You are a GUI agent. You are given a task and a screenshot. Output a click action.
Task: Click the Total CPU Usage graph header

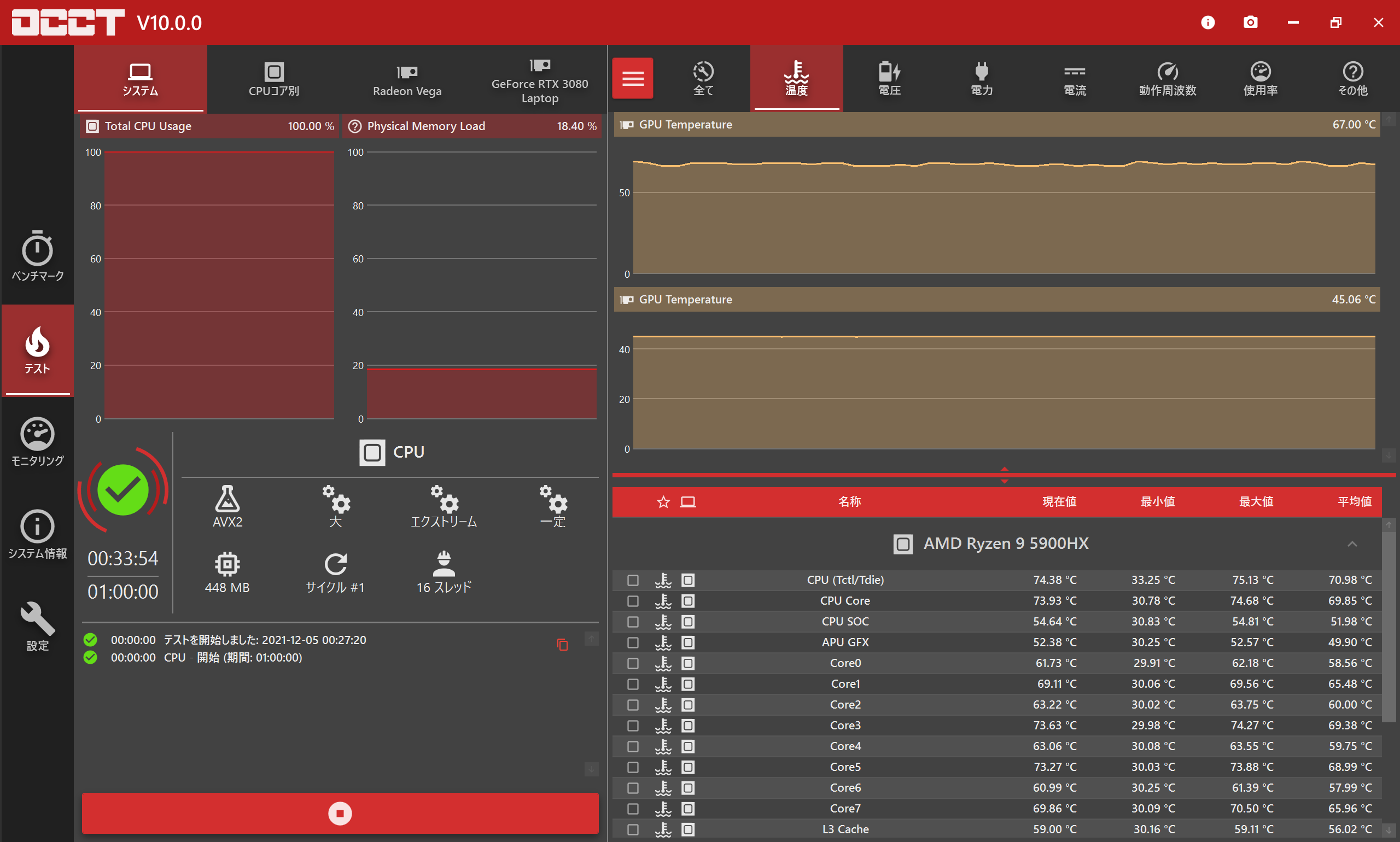click(x=209, y=126)
